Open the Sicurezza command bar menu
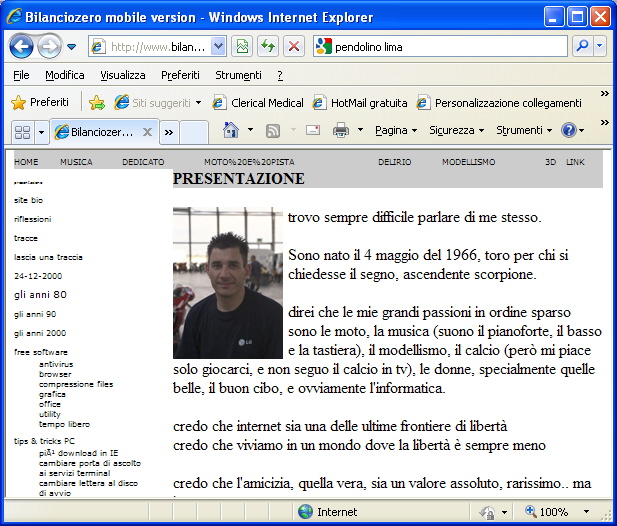Screen dimensions: 617x526 point(456,130)
